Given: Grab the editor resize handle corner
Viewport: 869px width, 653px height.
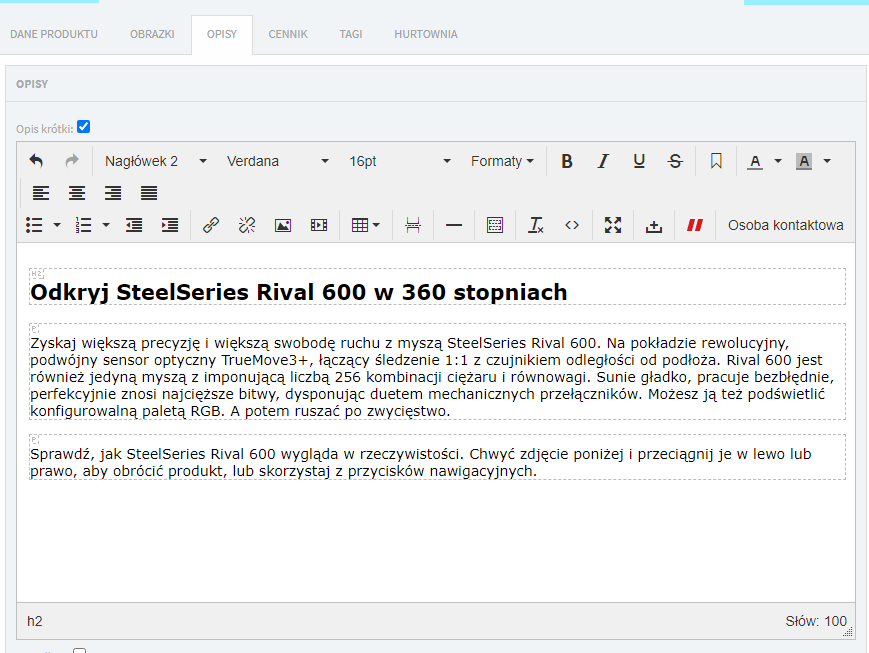Looking at the screenshot, I should coord(848,632).
